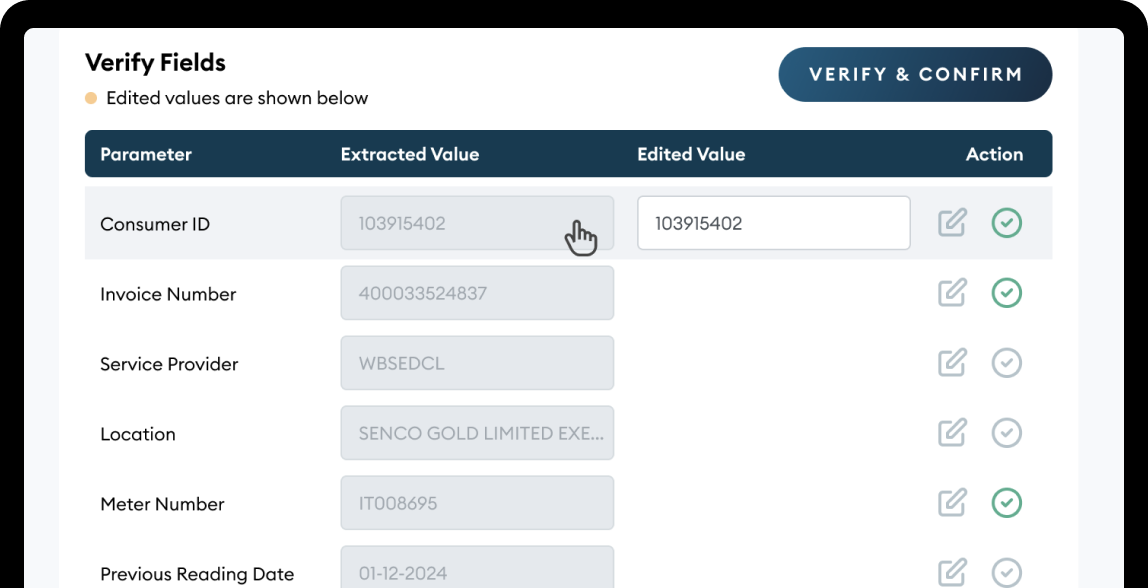Viewport: 1148px width, 588px height.
Task: Click the WBSEDCL extracted value field
Action: point(477,363)
